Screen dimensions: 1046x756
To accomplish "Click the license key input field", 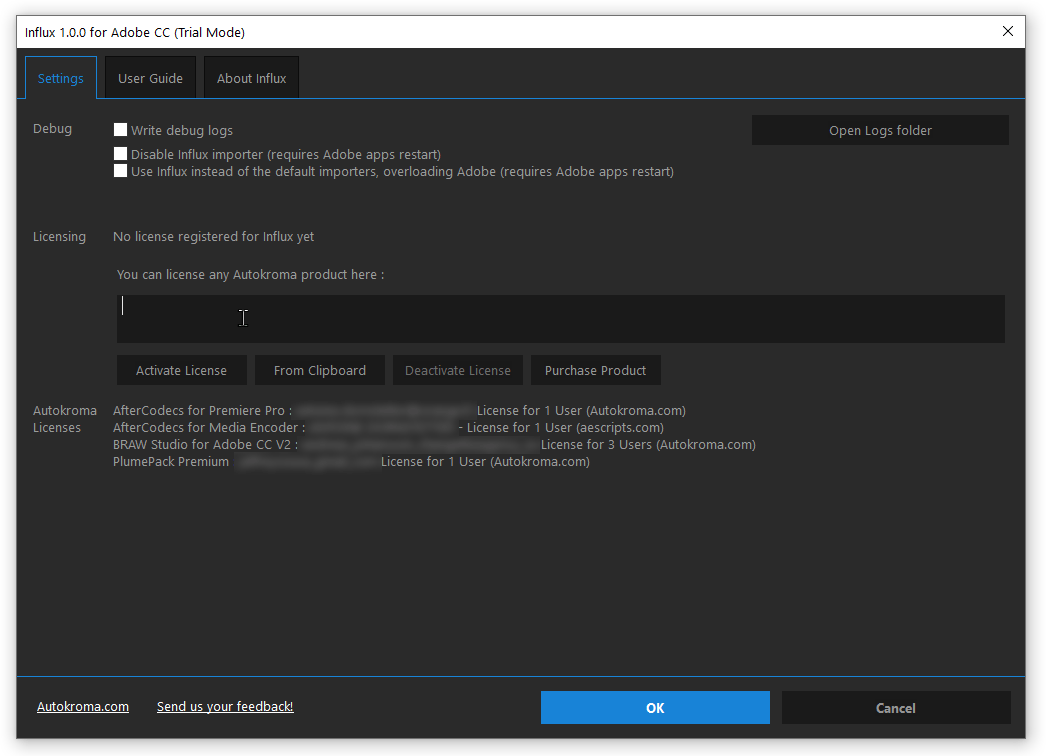I will pos(560,318).
